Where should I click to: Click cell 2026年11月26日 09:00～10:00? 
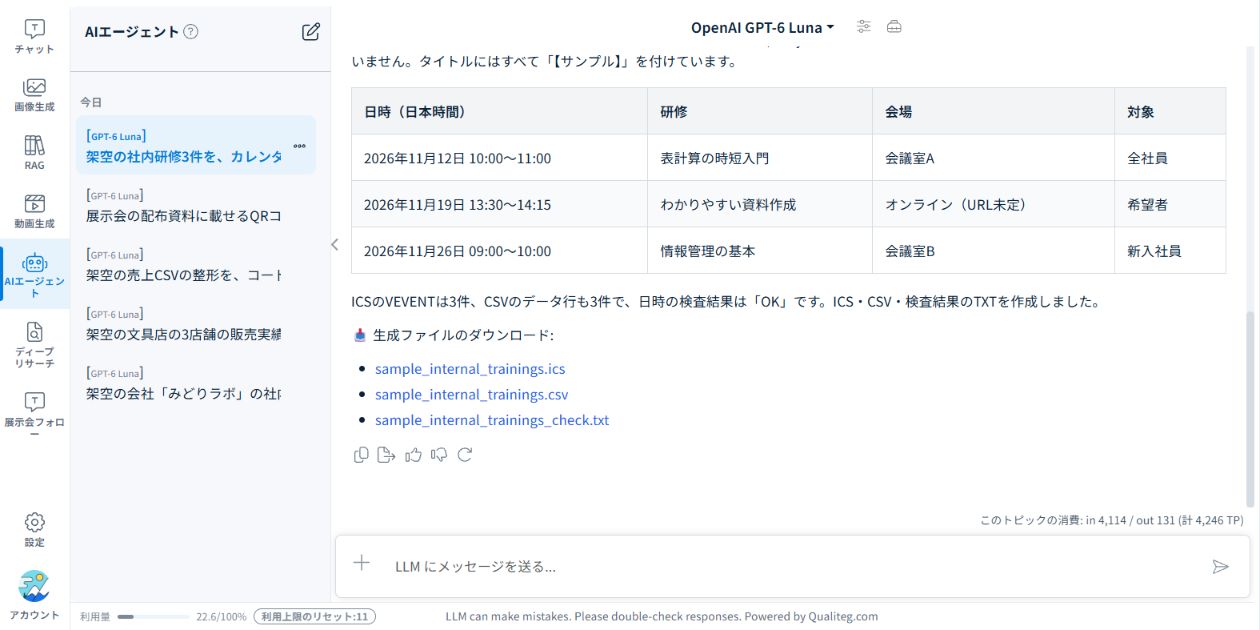(499, 251)
